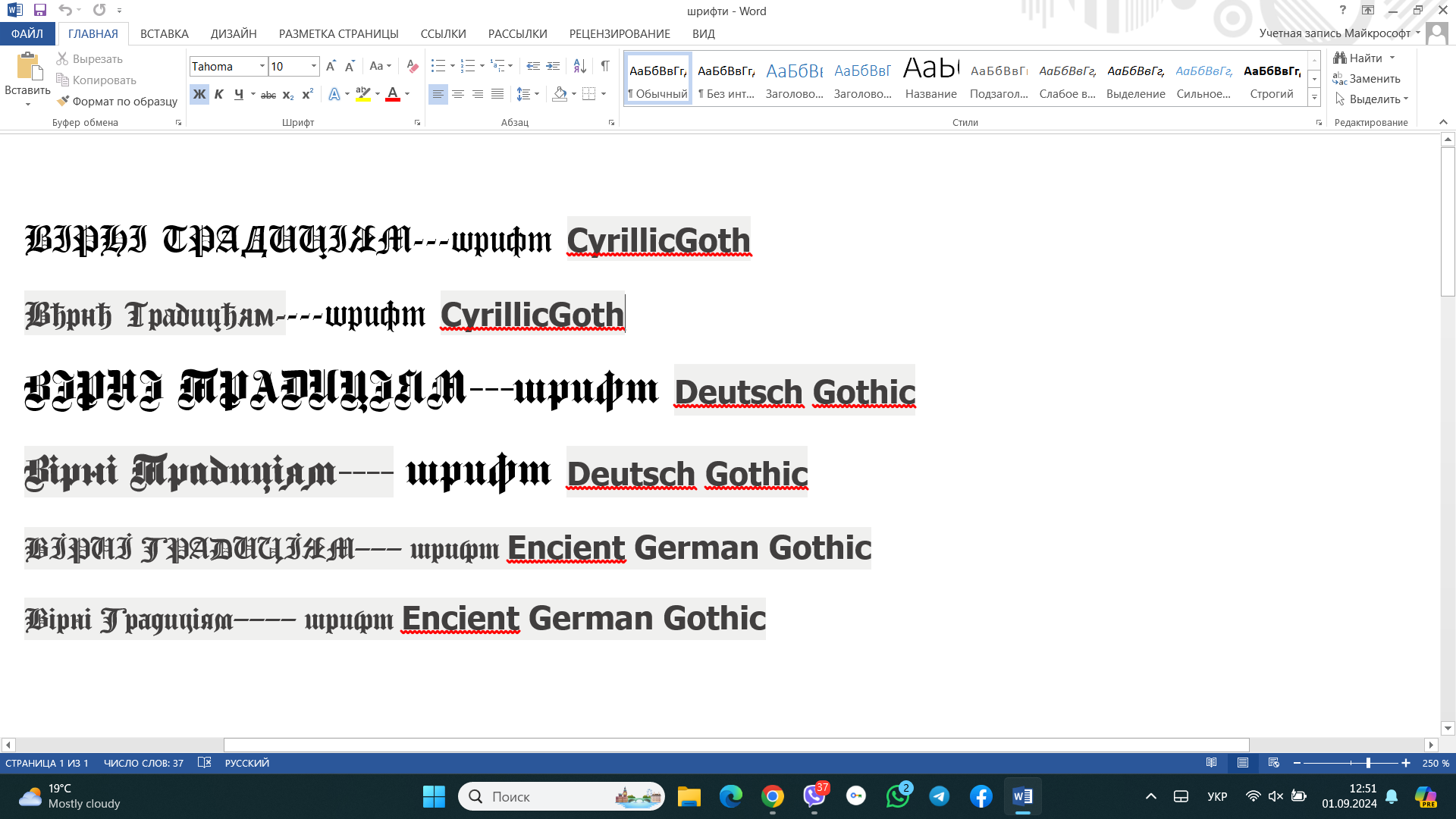The image size is (1456, 819).
Task: Click the increase font size icon
Action: click(x=331, y=66)
